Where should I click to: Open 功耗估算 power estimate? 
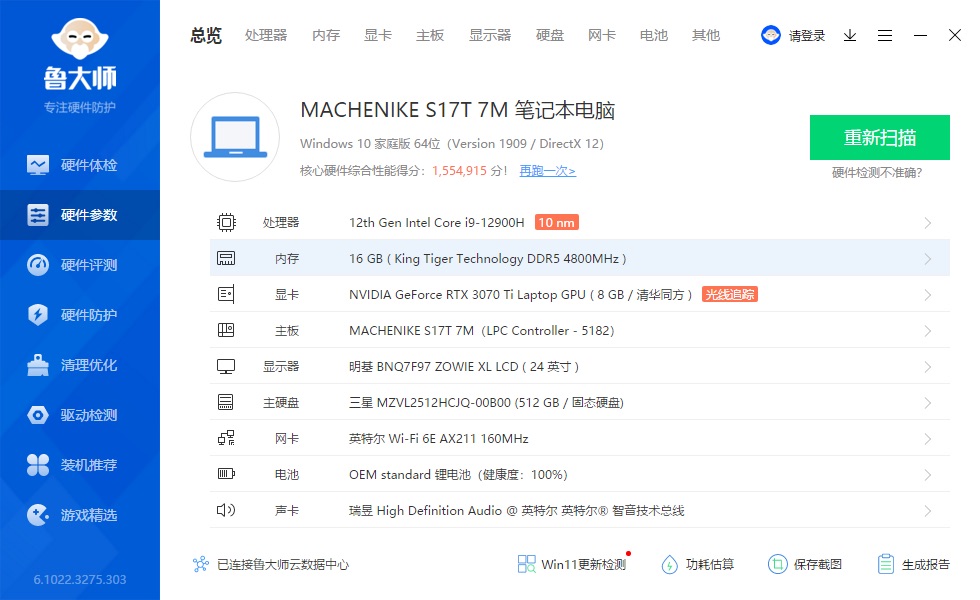(x=698, y=564)
